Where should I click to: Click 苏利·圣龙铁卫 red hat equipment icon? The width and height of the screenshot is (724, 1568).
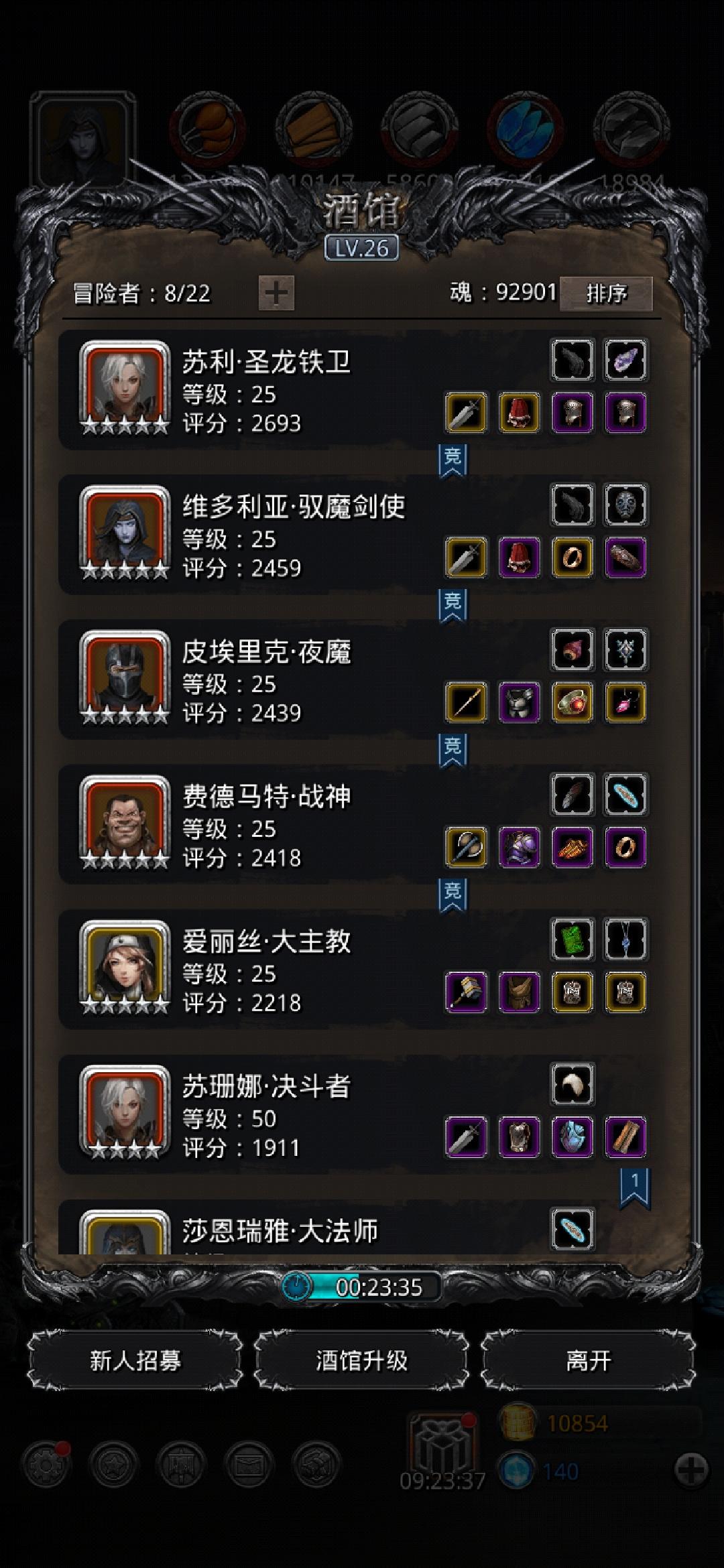519,413
